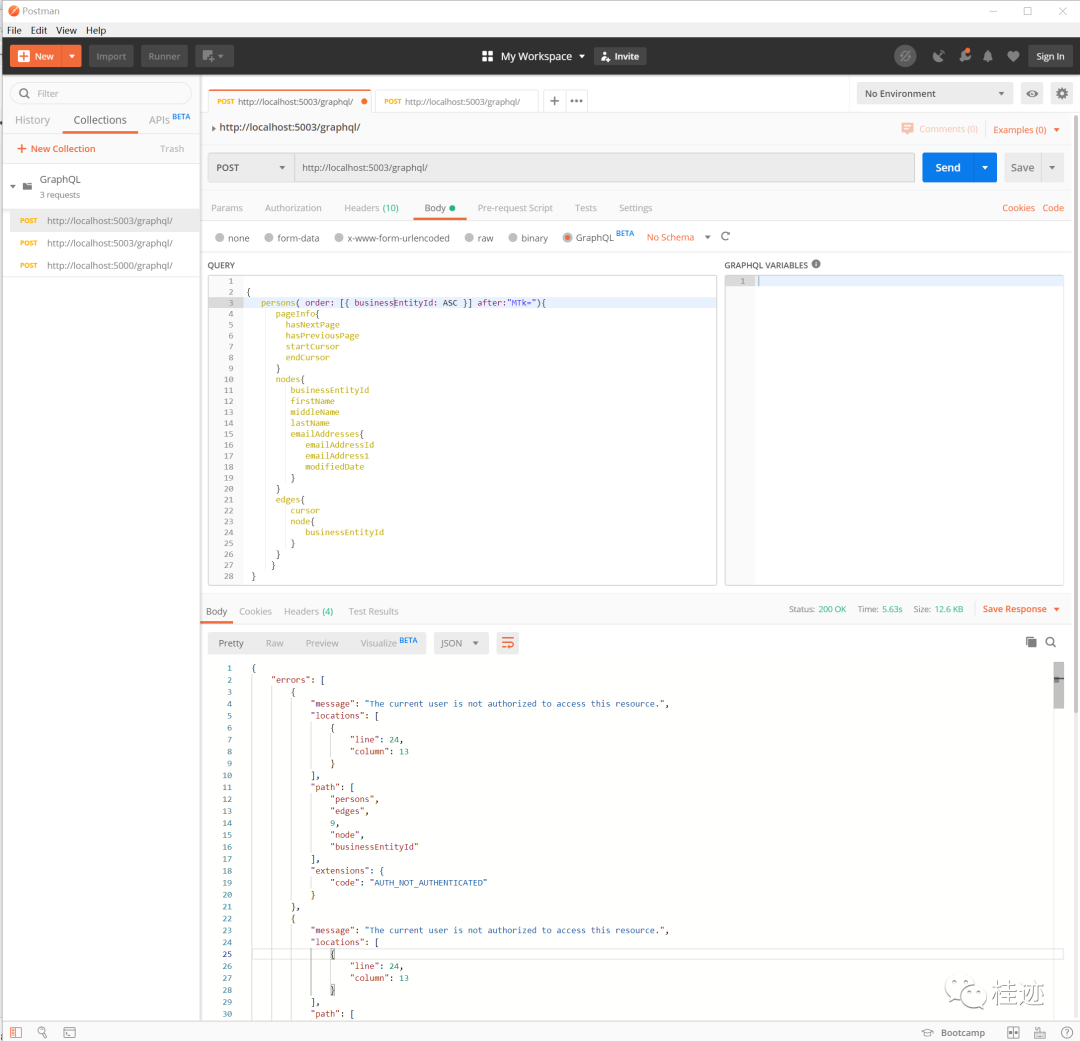Open the File menu

(x=14, y=30)
